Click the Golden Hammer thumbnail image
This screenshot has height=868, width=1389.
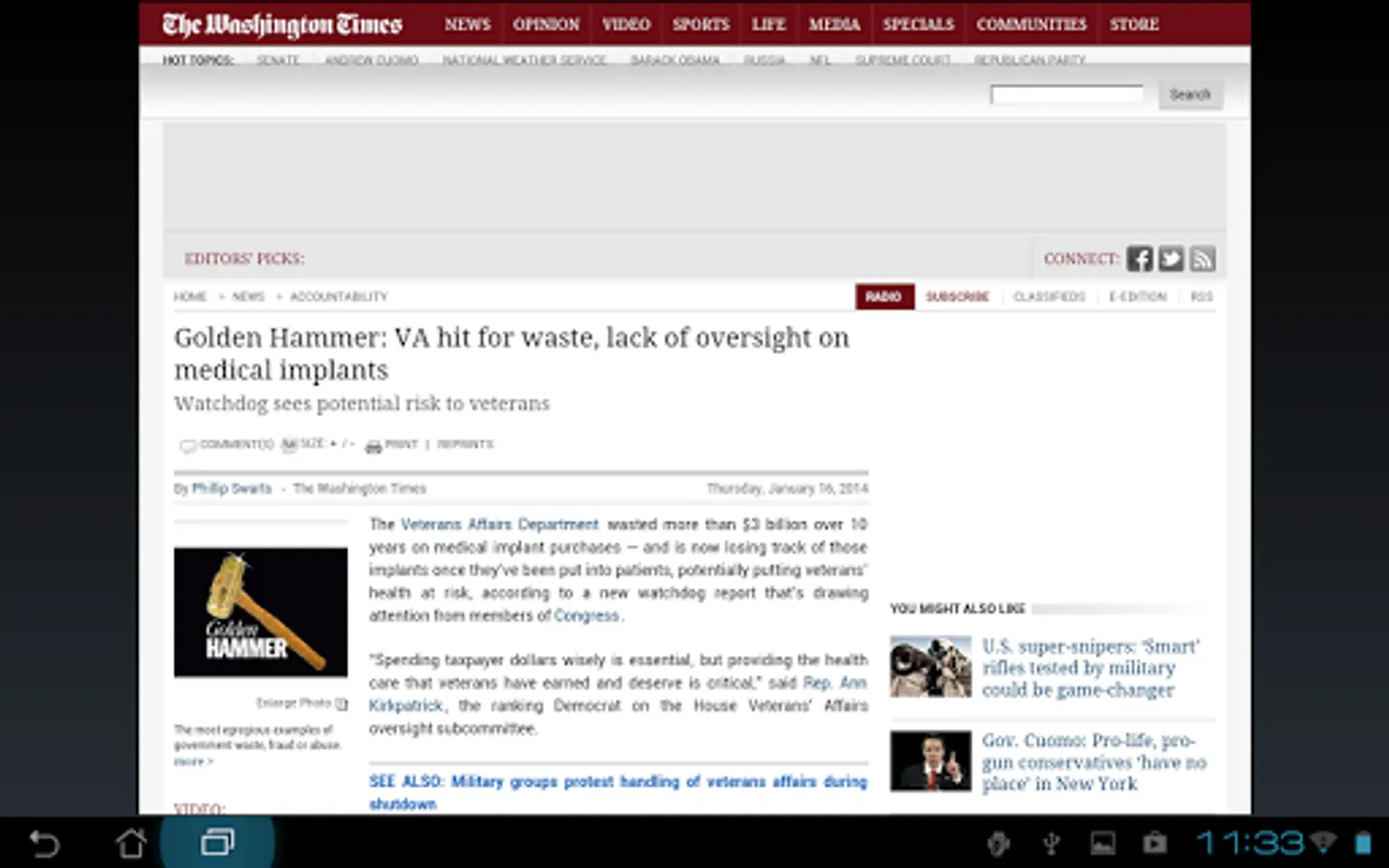tap(260, 611)
